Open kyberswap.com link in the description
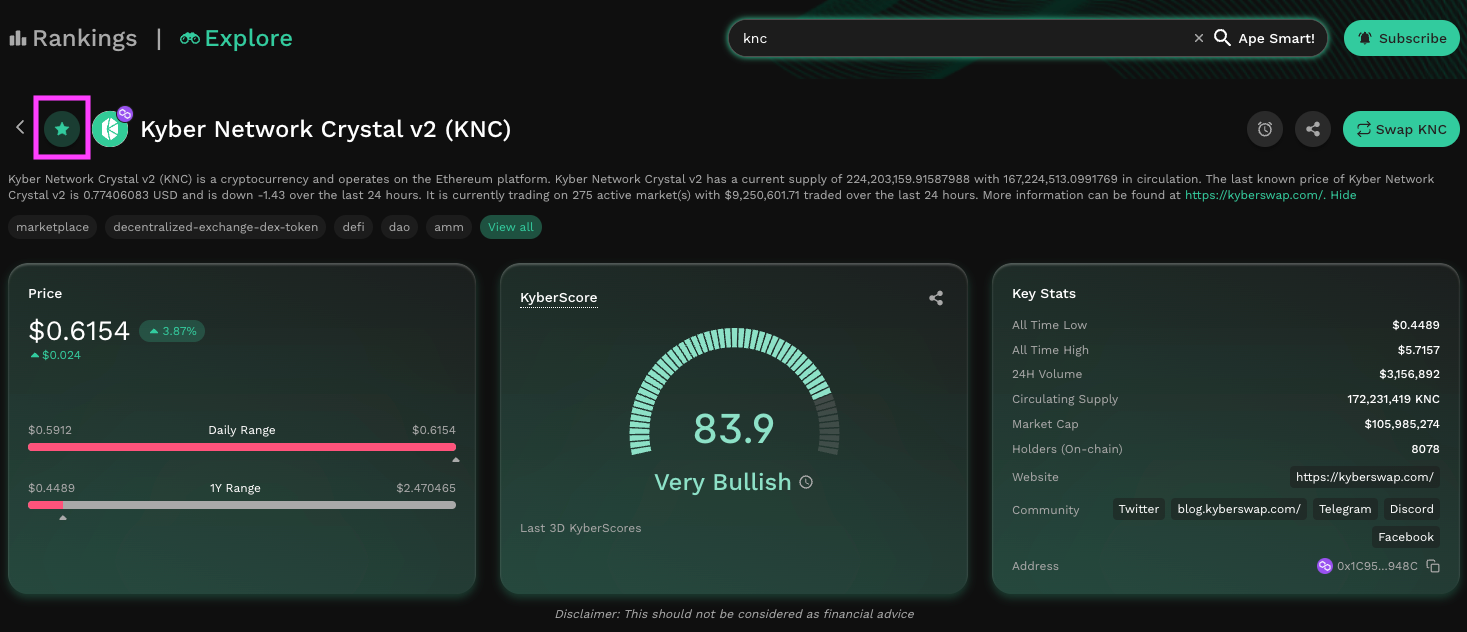Image resolution: width=1467 pixels, height=632 pixels. (x=1254, y=195)
